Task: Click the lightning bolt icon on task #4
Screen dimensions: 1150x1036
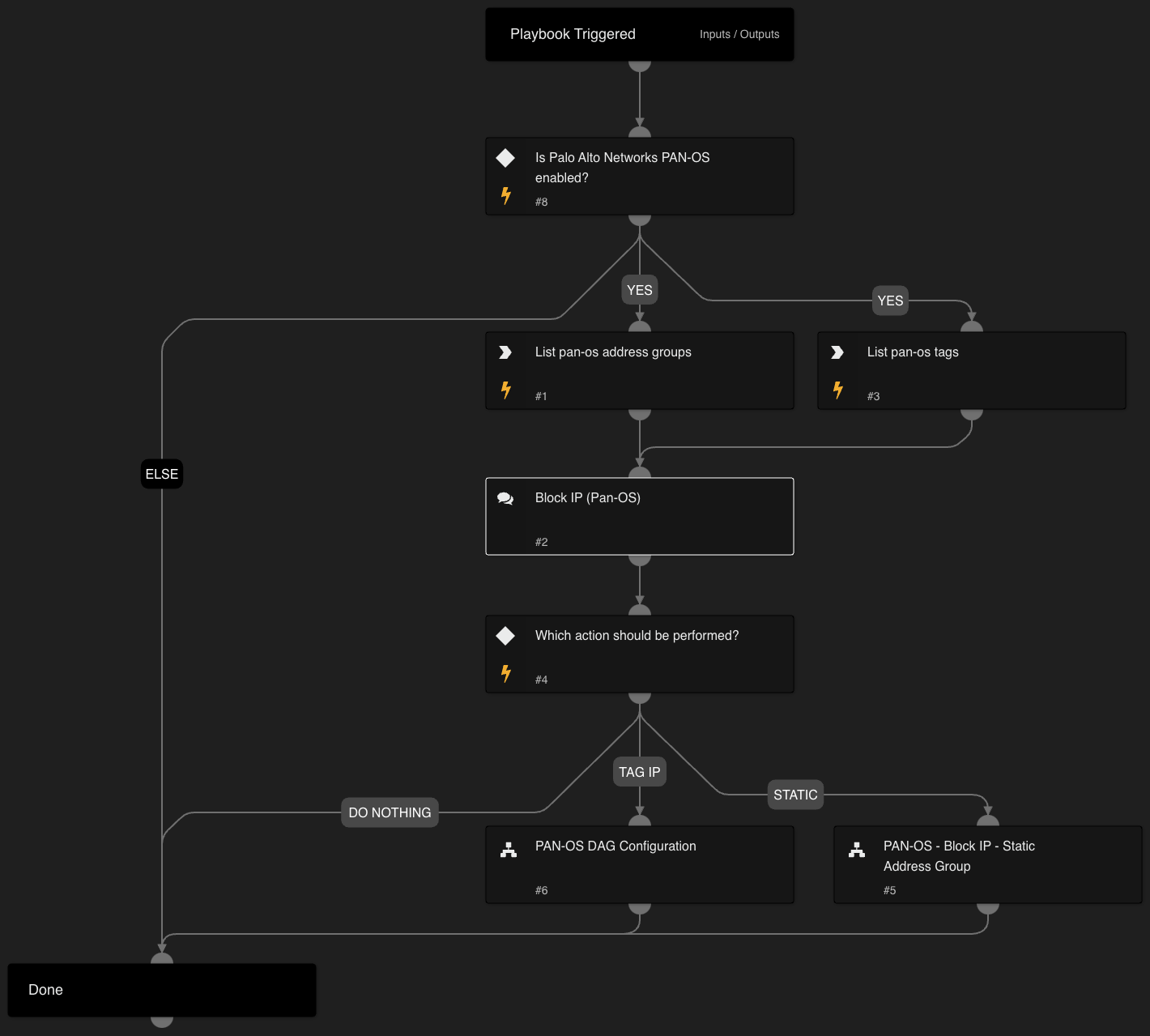Action: point(506,673)
